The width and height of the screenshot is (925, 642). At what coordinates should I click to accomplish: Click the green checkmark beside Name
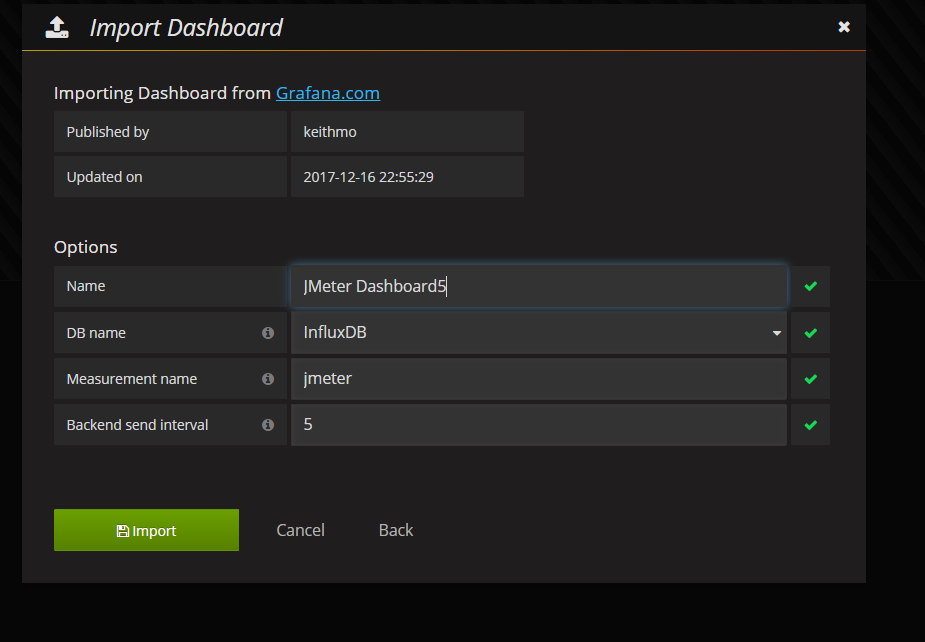click(x=811, y=286)
